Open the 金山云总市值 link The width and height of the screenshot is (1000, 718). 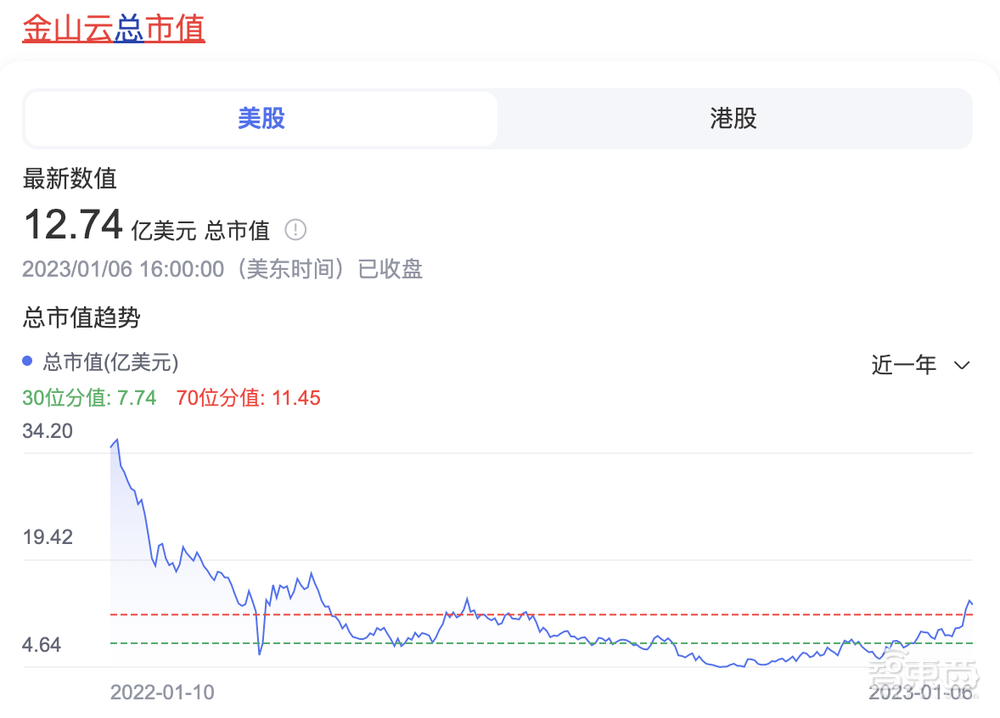113,28
